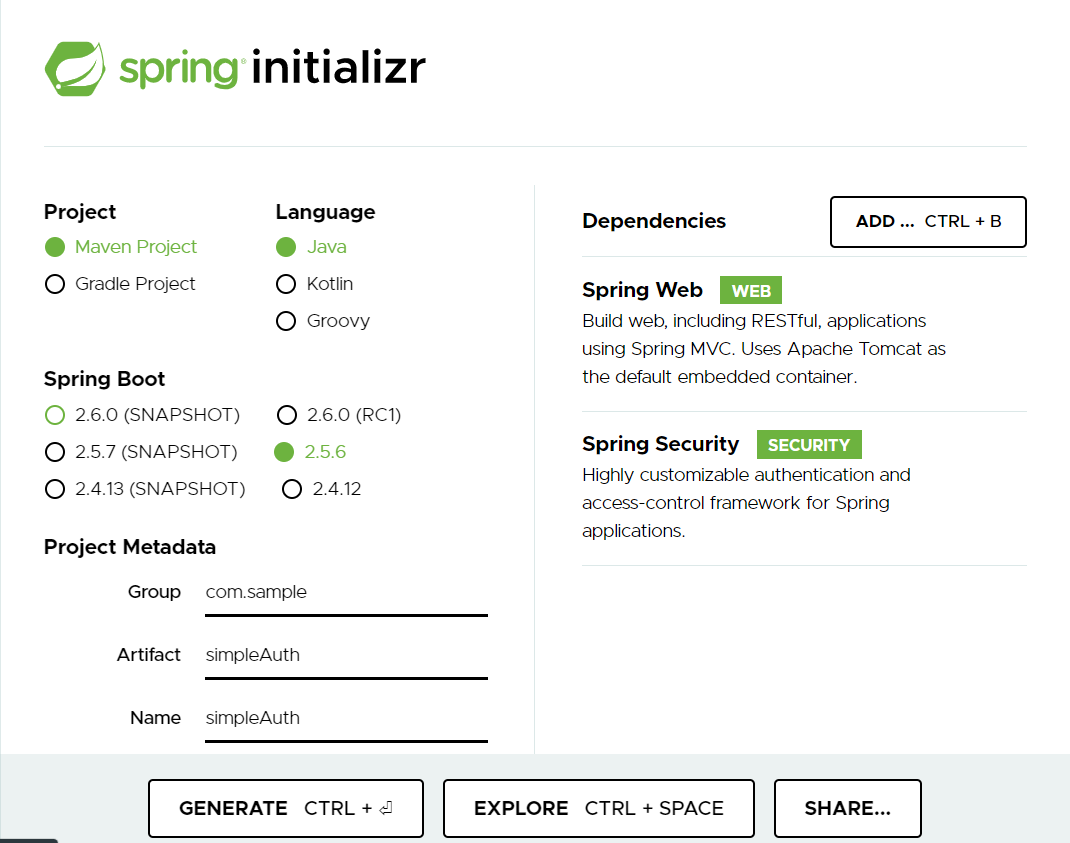Viewport: 1070px width, 843px height.
Task: Click the GENERATE button
Action: tap(285, 808)
